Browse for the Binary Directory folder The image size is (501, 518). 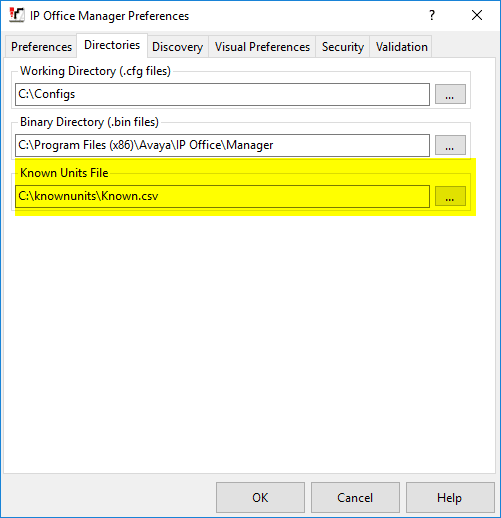click(450, 145)
